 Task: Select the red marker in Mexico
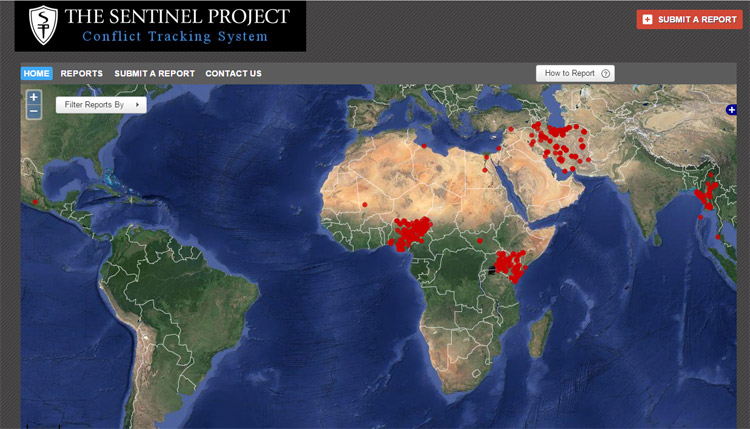point(36,202)
